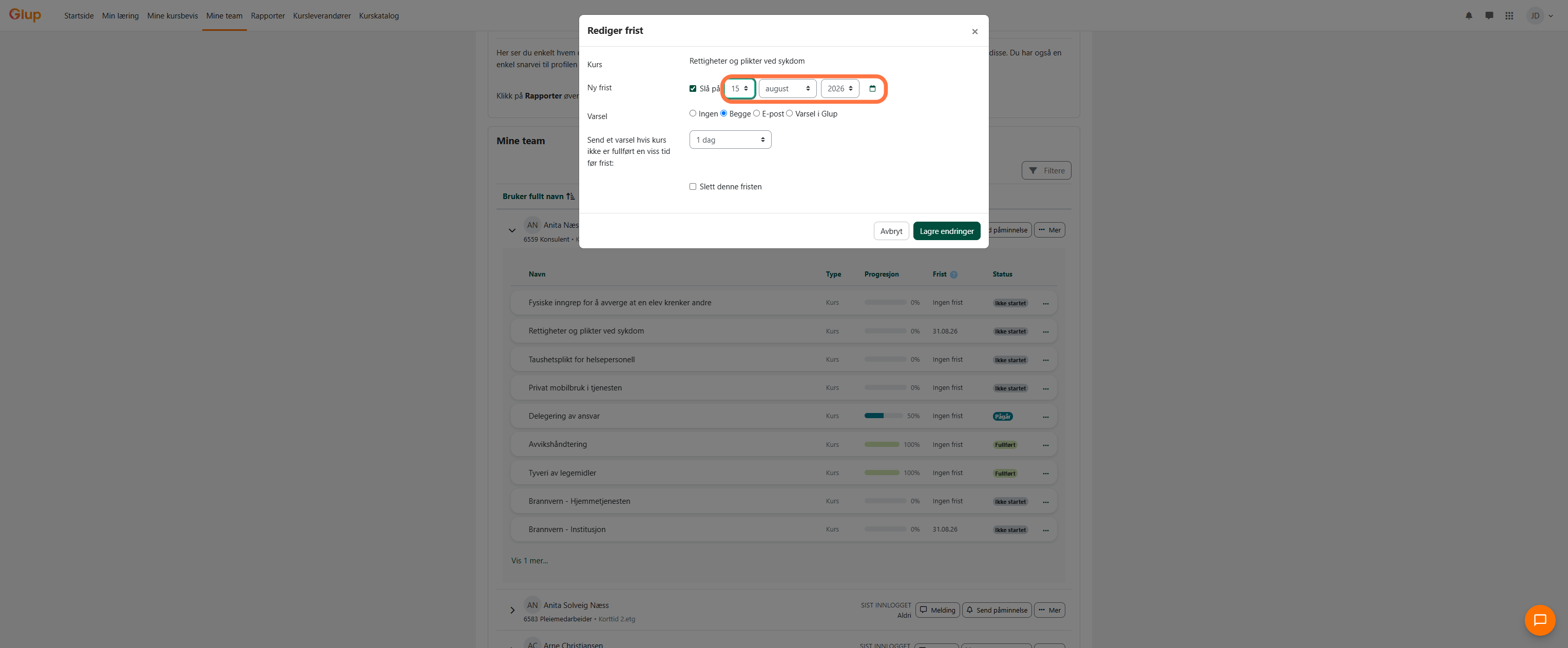
Task: Click the Glup logo
Action: pos(25,14)
